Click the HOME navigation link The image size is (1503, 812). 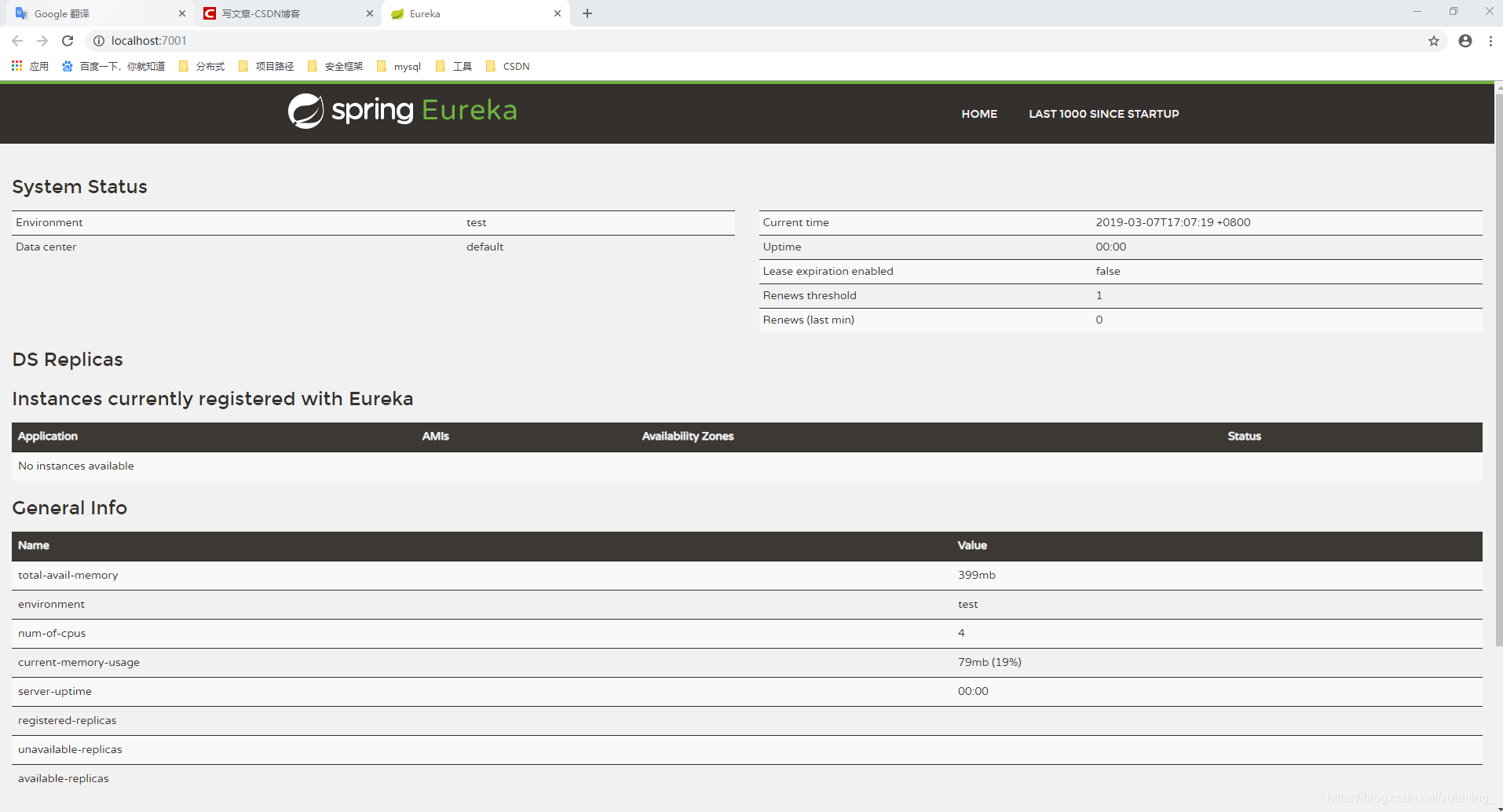[979, 114]
